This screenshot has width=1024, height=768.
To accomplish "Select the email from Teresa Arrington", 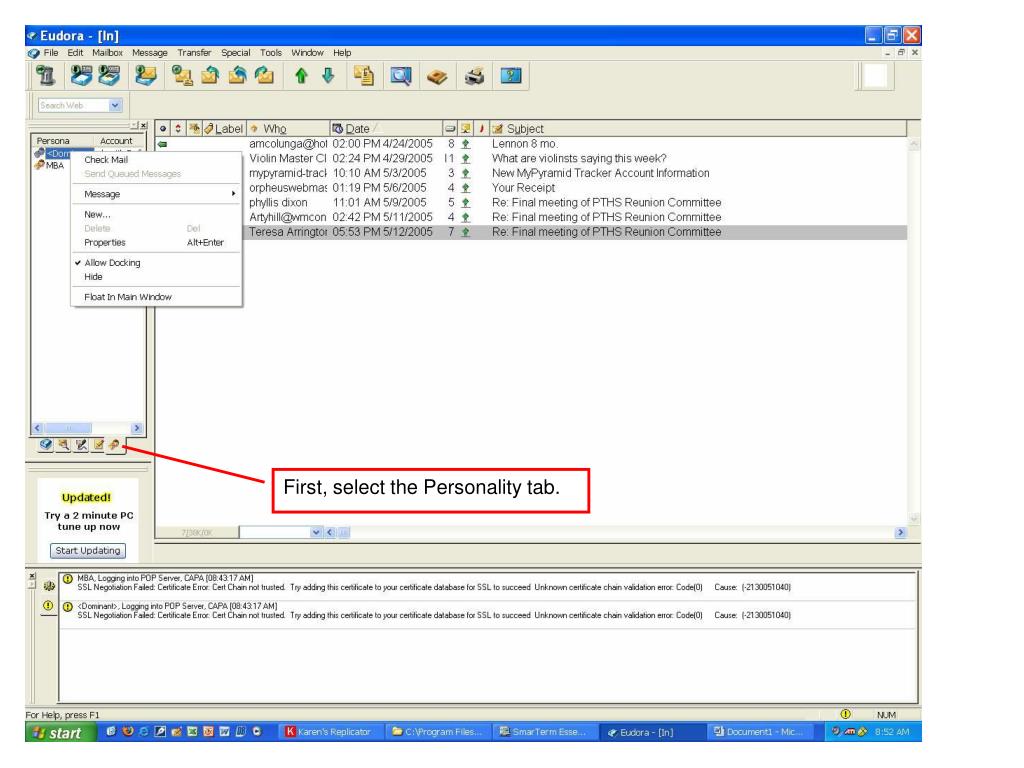I will click(531, 232).
